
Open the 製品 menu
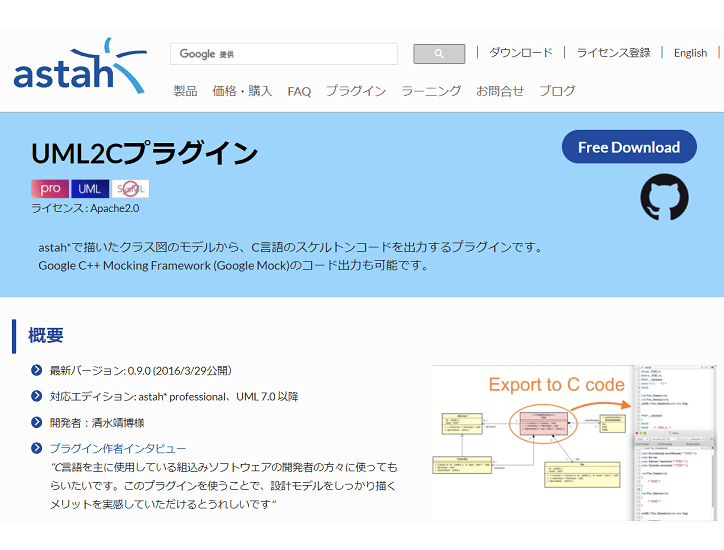tap(185, 91)
